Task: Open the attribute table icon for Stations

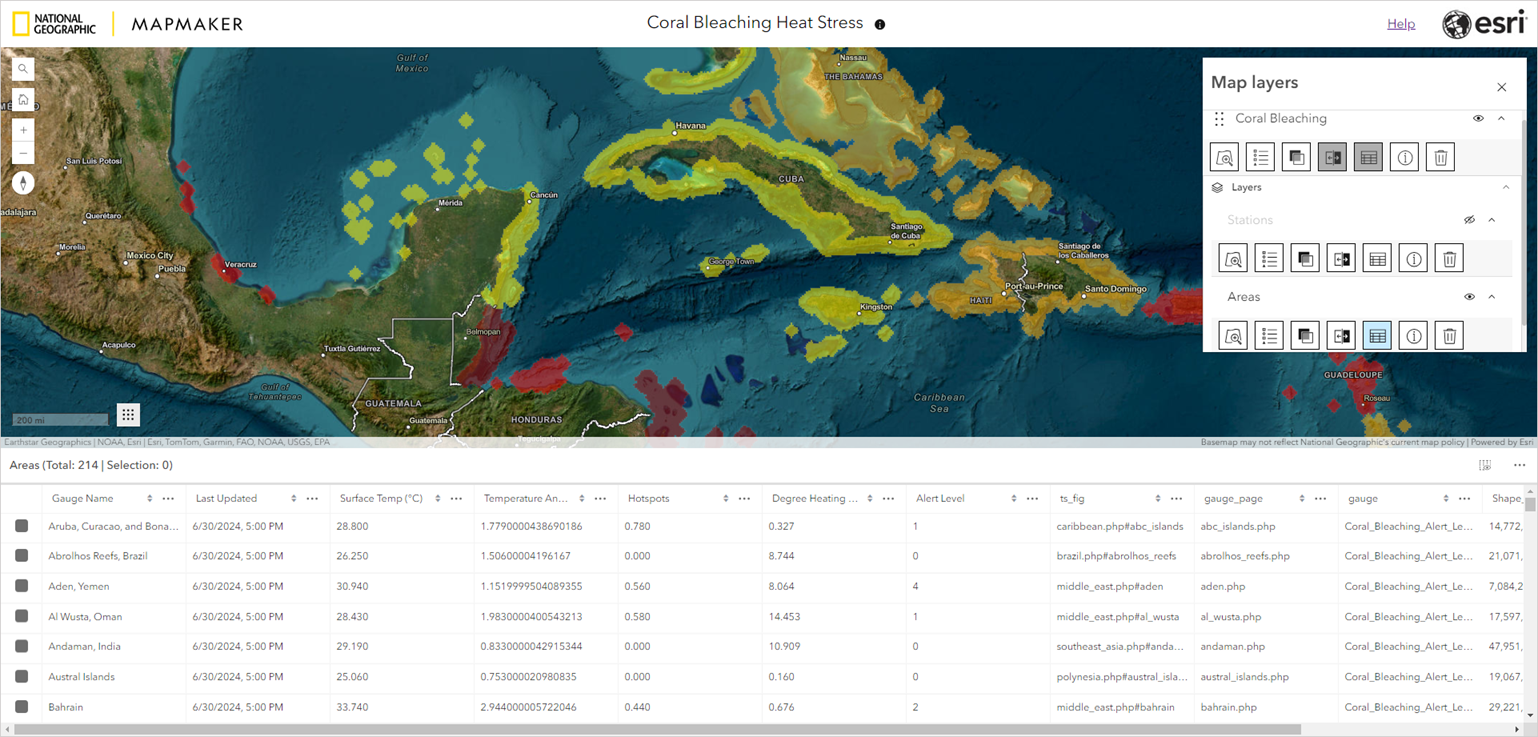Action: point(1377,257)
